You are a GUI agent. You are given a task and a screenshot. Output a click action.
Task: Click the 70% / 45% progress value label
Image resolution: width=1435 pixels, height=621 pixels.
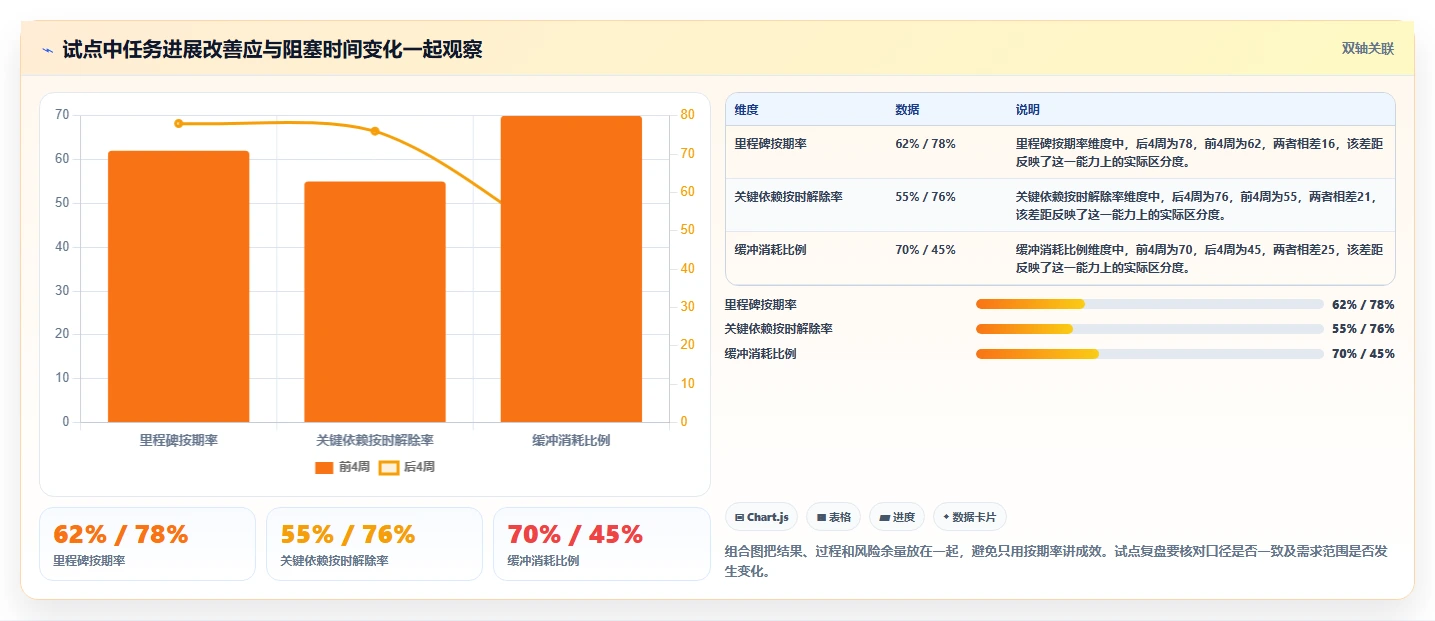1363,354
